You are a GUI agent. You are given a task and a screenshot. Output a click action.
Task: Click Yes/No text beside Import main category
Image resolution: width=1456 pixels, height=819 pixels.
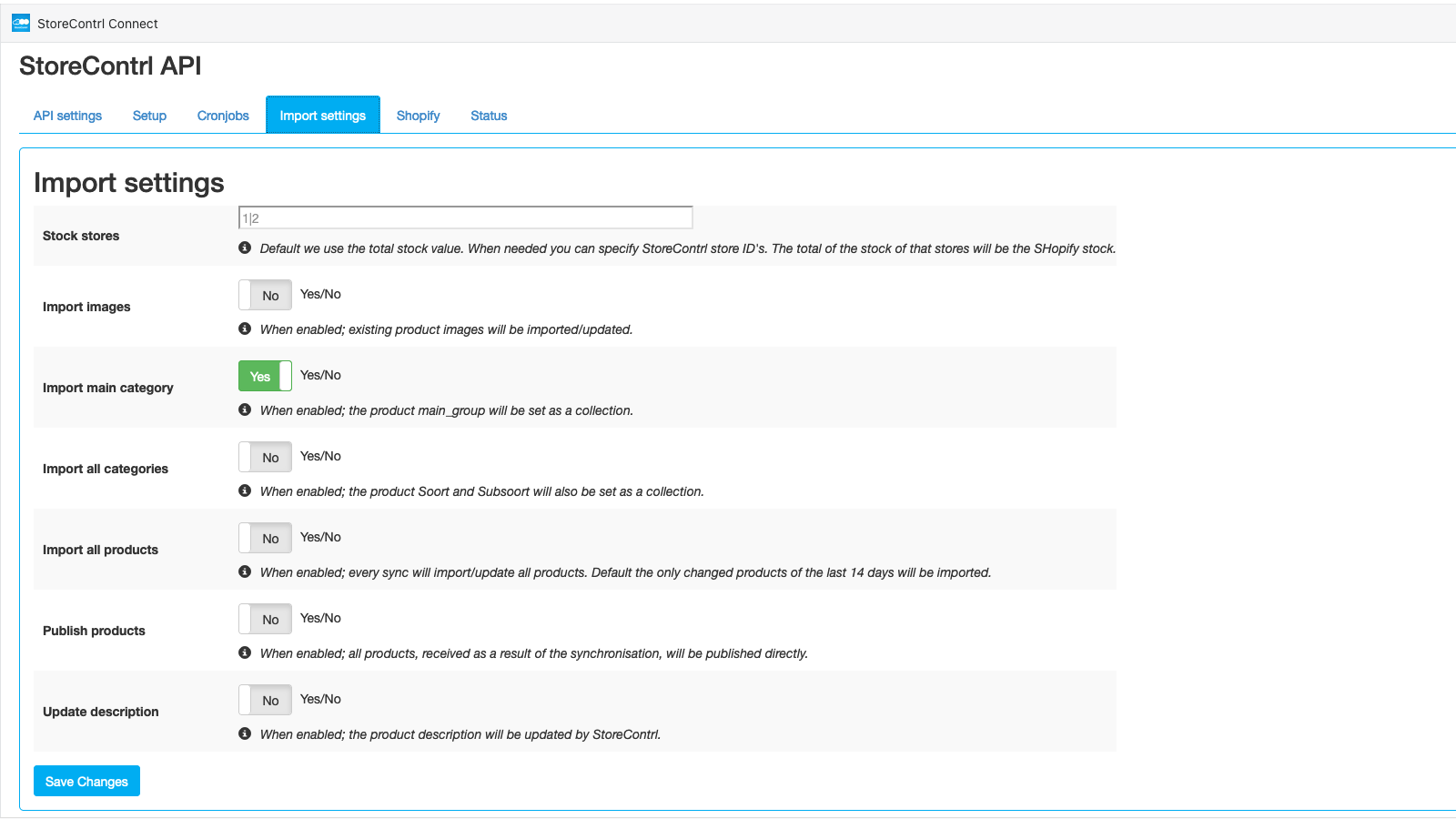click(x=320, y=375)
